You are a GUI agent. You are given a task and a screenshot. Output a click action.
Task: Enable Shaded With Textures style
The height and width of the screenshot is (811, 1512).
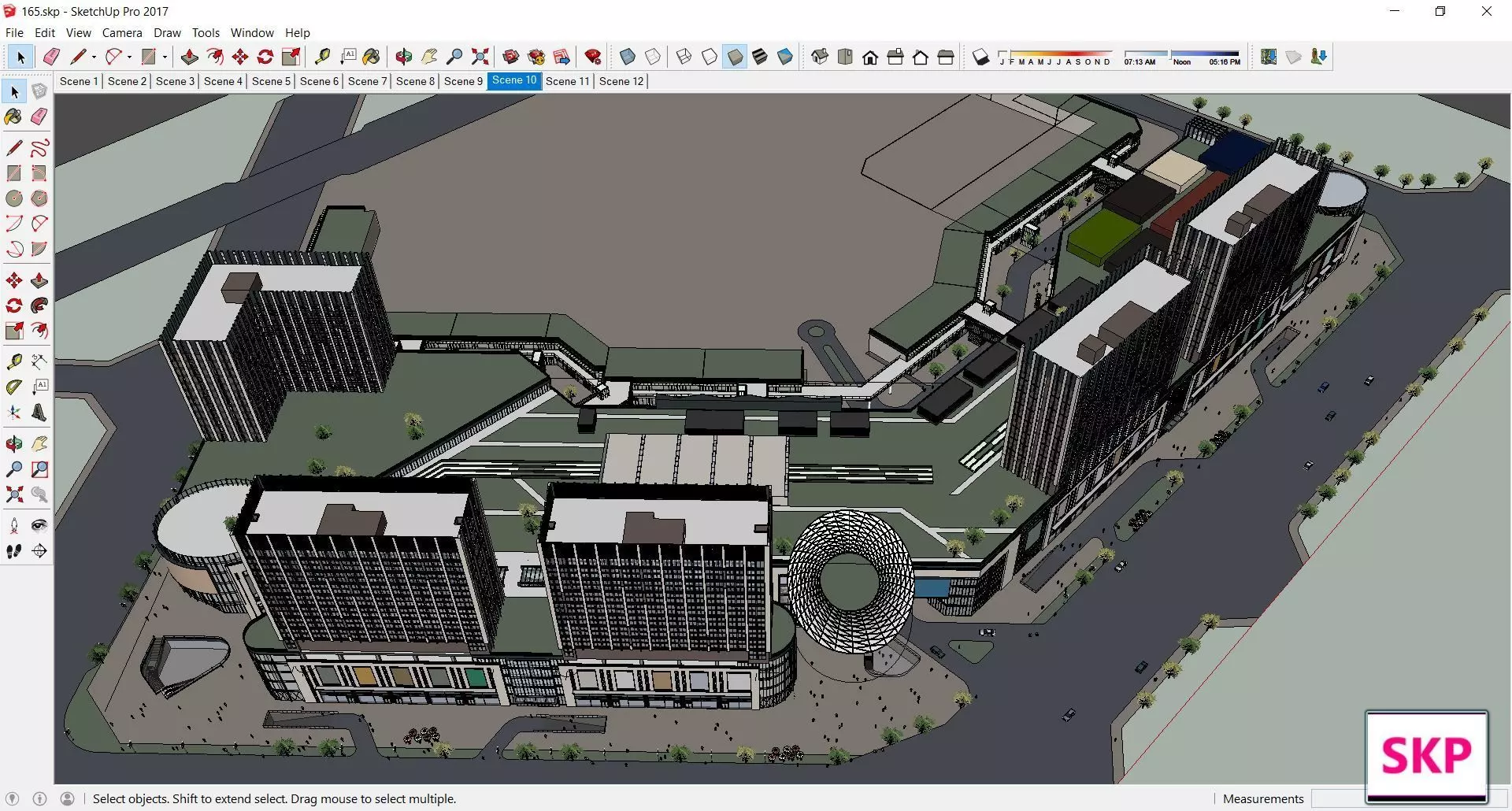(760, 57)
